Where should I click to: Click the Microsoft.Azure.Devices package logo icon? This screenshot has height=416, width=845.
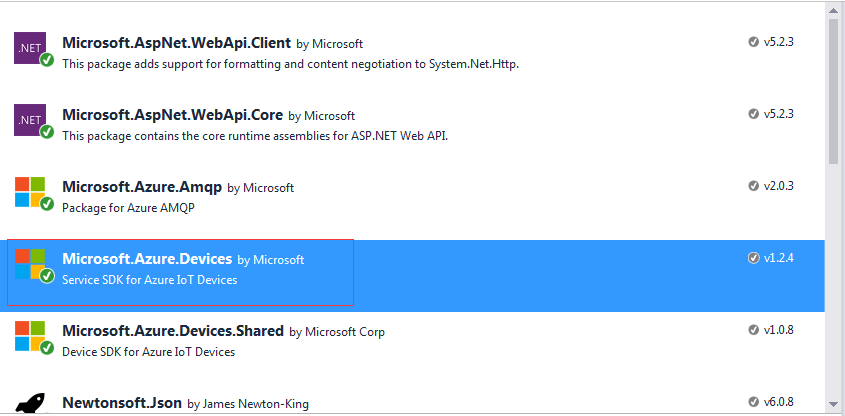tap(31, 264)
